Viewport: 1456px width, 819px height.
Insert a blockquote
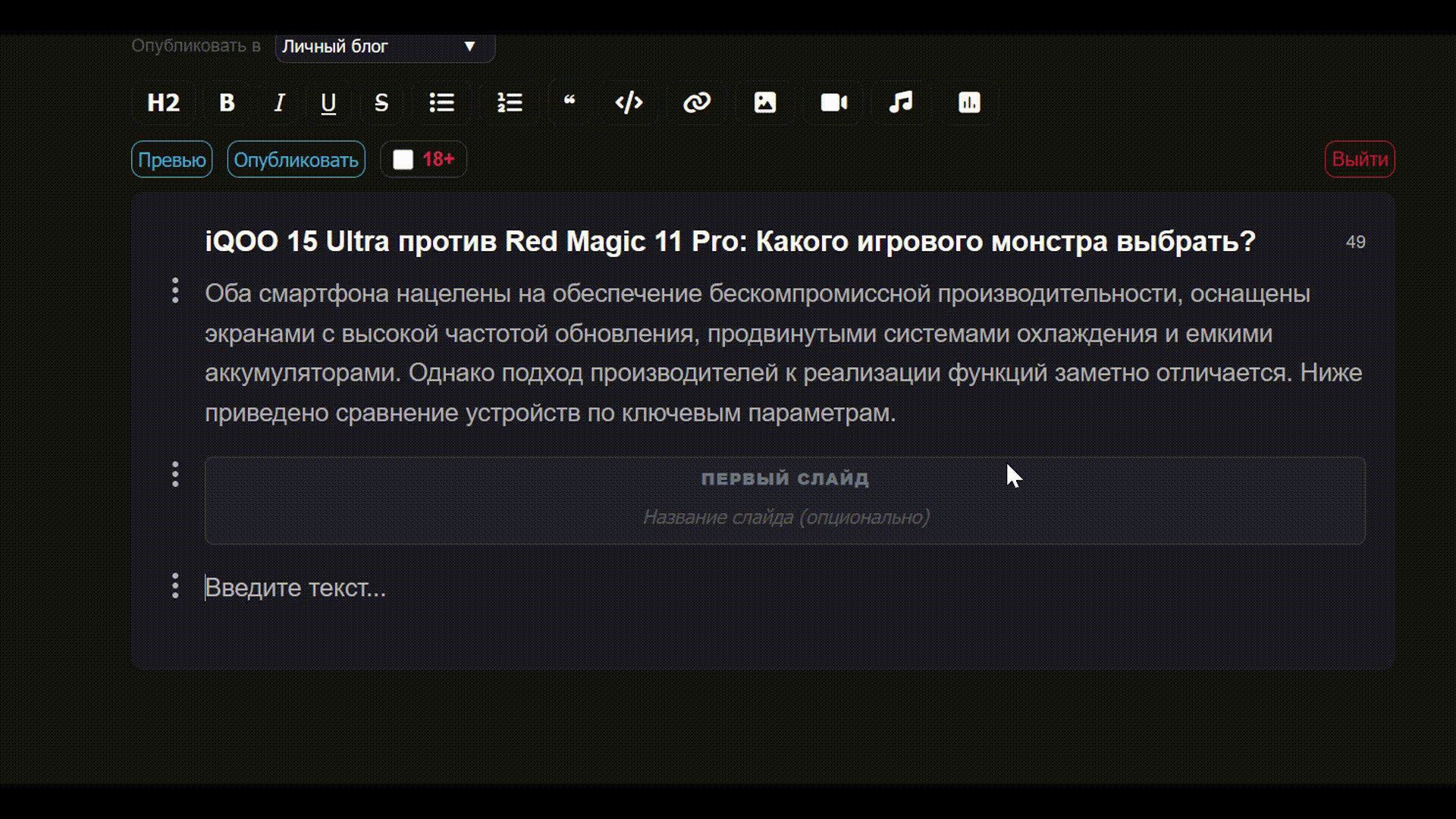coord(570,102)
